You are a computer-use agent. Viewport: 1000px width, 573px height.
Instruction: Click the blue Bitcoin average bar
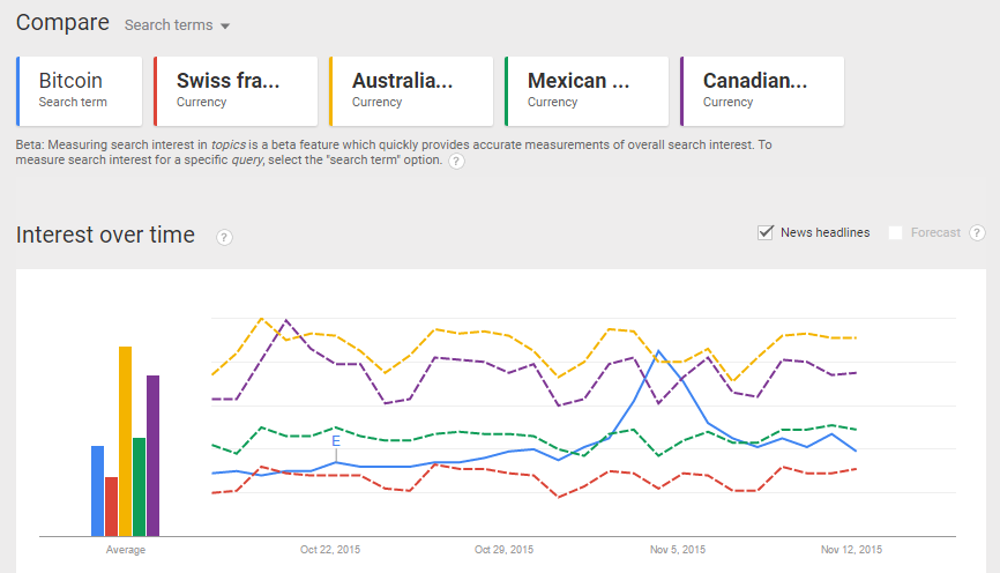click(x=98, y=490)
